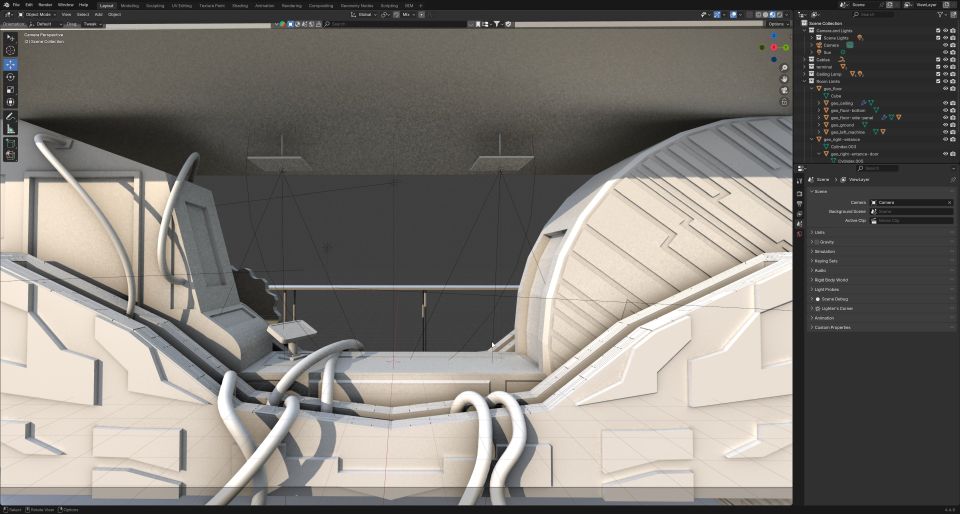The image size is (960, 514).
Task: Uncheck Camera and Lights collection exclude checkbox
Action: [938, 31]
